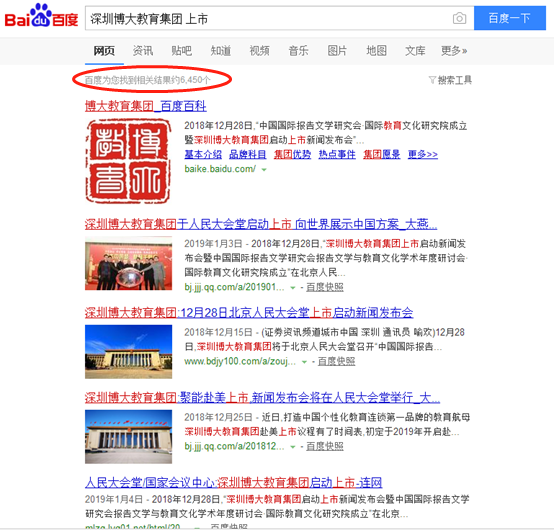Switch to the 资讯 tab
The image size is (554, 530).
(x=143, y=51)
